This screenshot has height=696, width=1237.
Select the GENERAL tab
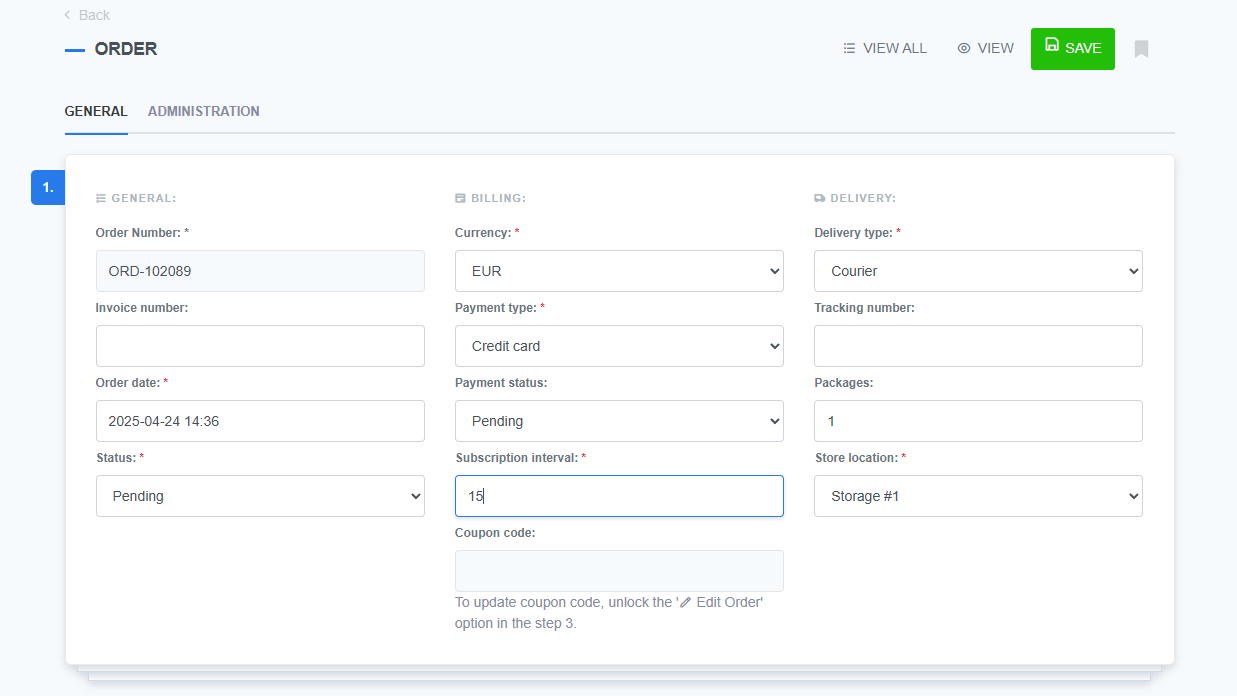pyautogui.click(x=96, y=111)
